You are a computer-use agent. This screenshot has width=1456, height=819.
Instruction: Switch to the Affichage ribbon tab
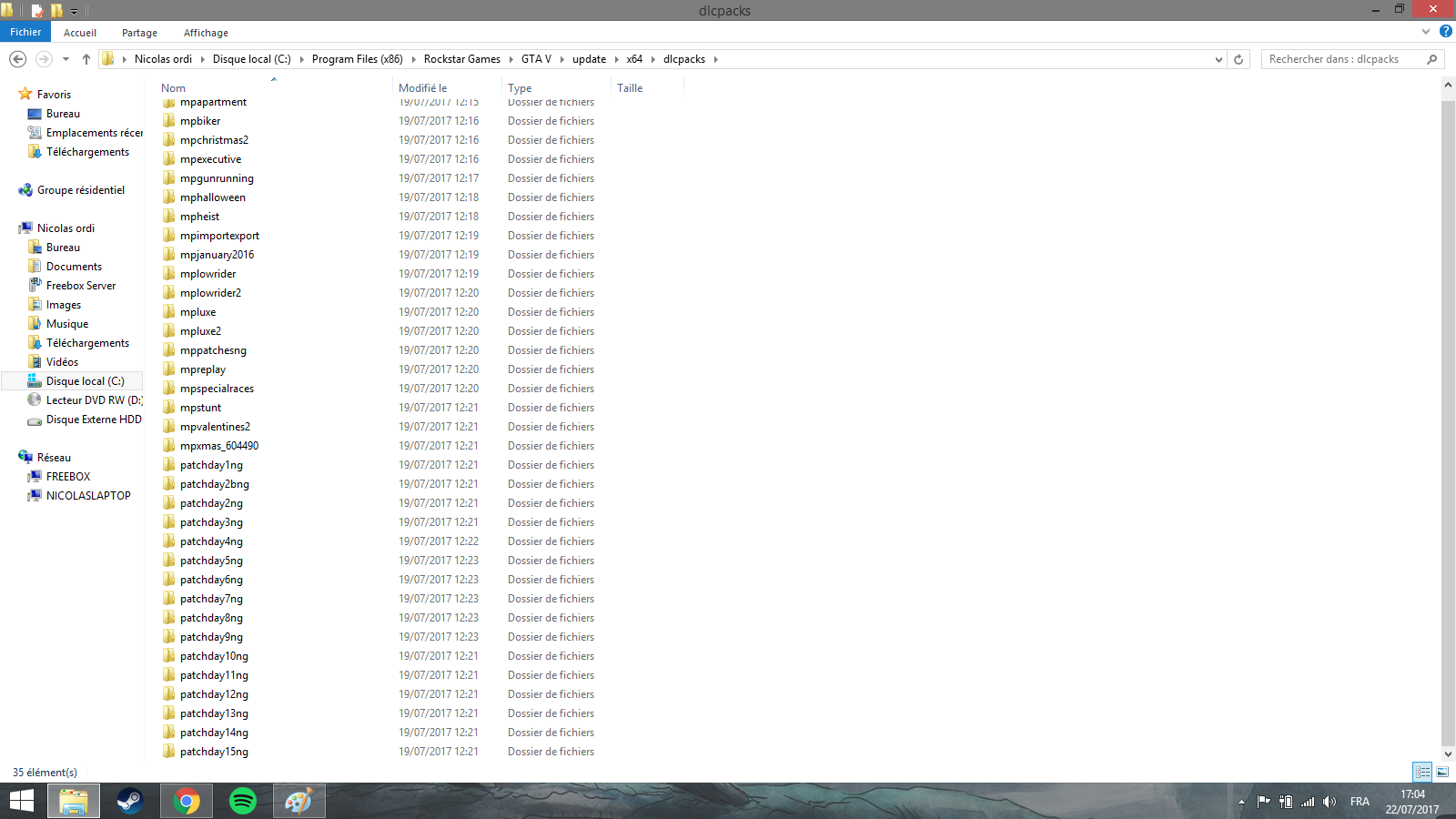coord(206,33)
